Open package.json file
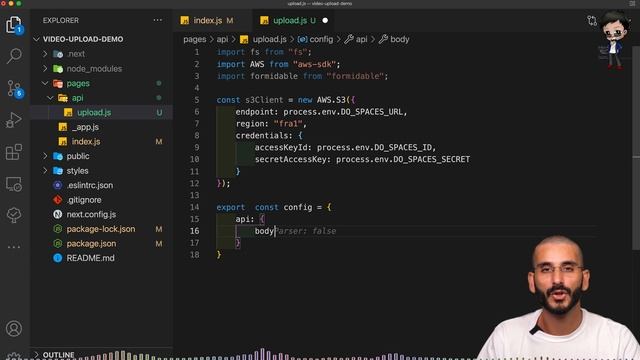The height and width of the screenshot is (360, 640). (x=91, y=244)
